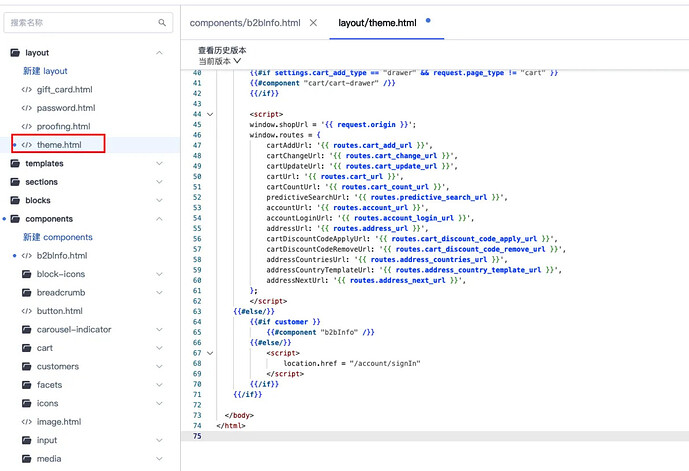The image size is (689, 471).
Task: Click the layout folder icon
Action: 15,53
